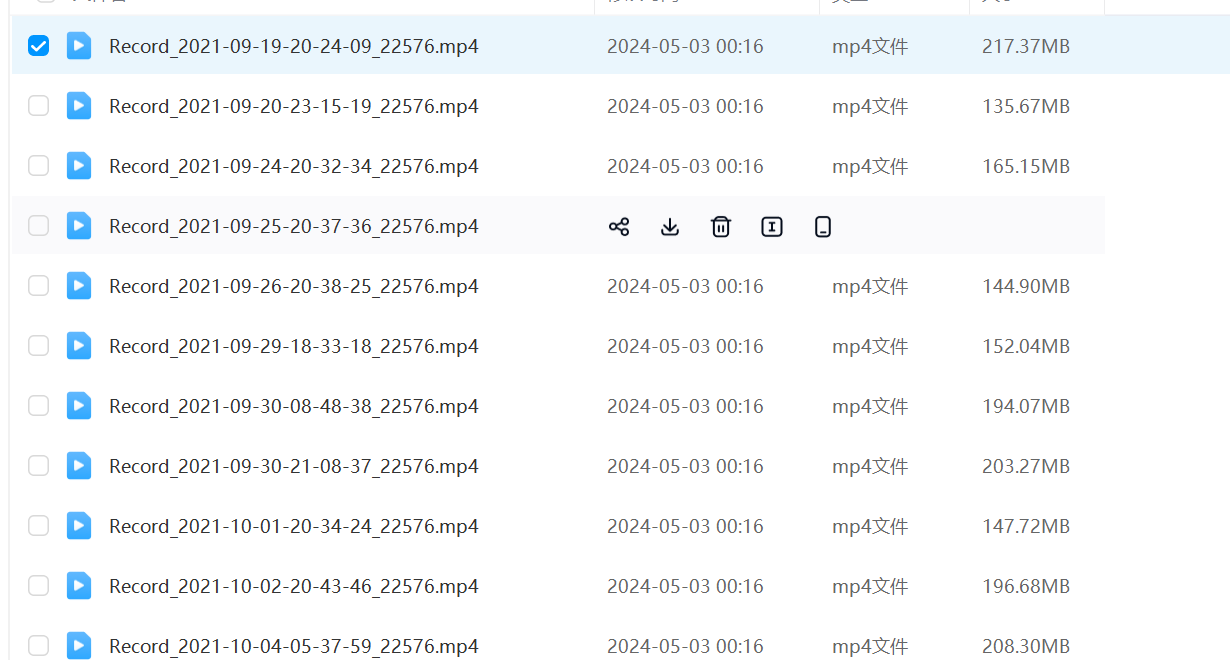
Task: Click the rename icon in row actions
Action: [772, 227]
